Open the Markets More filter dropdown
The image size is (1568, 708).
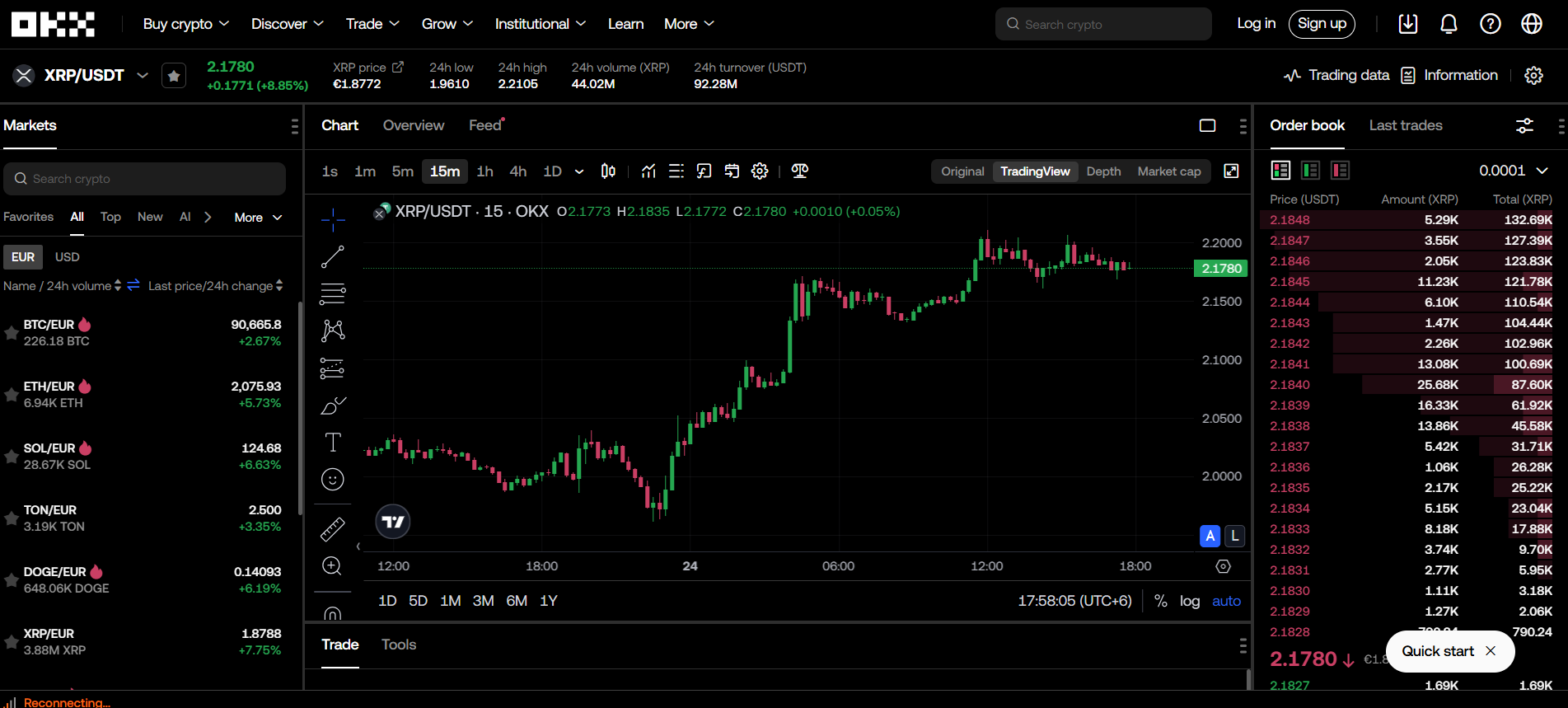coord(258,218)
